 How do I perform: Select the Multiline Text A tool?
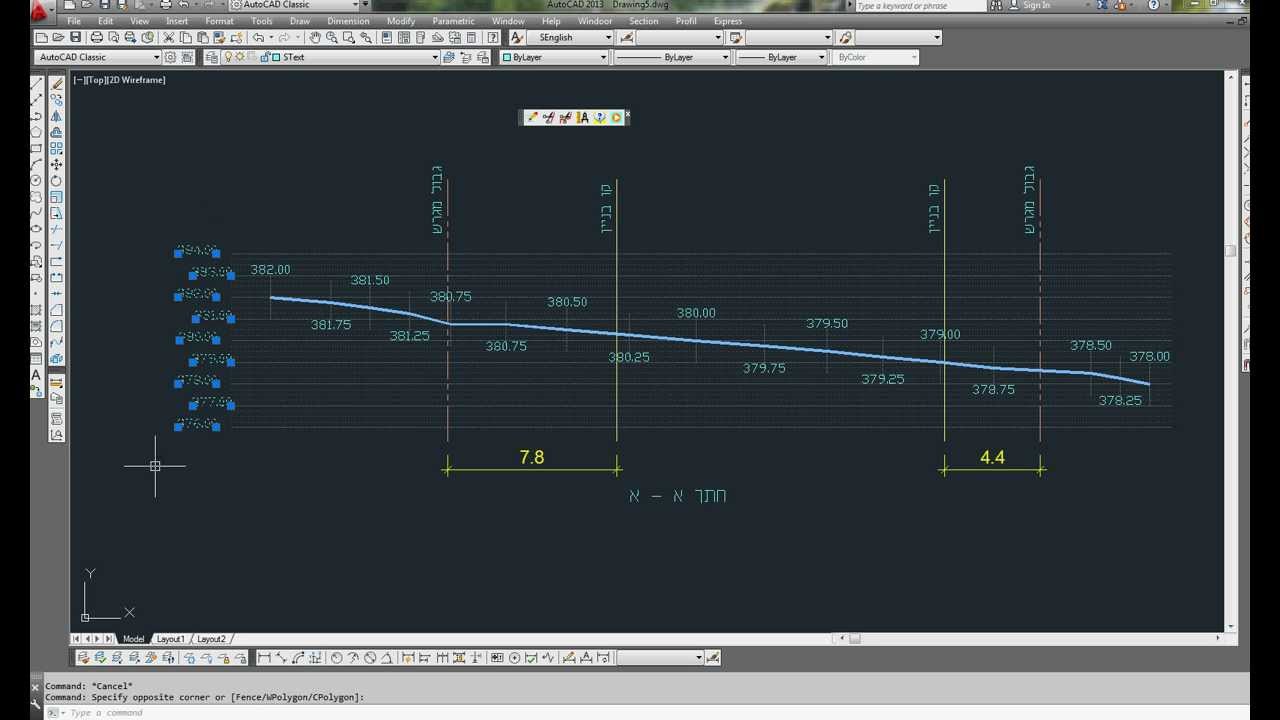click(x=37, y=375)
